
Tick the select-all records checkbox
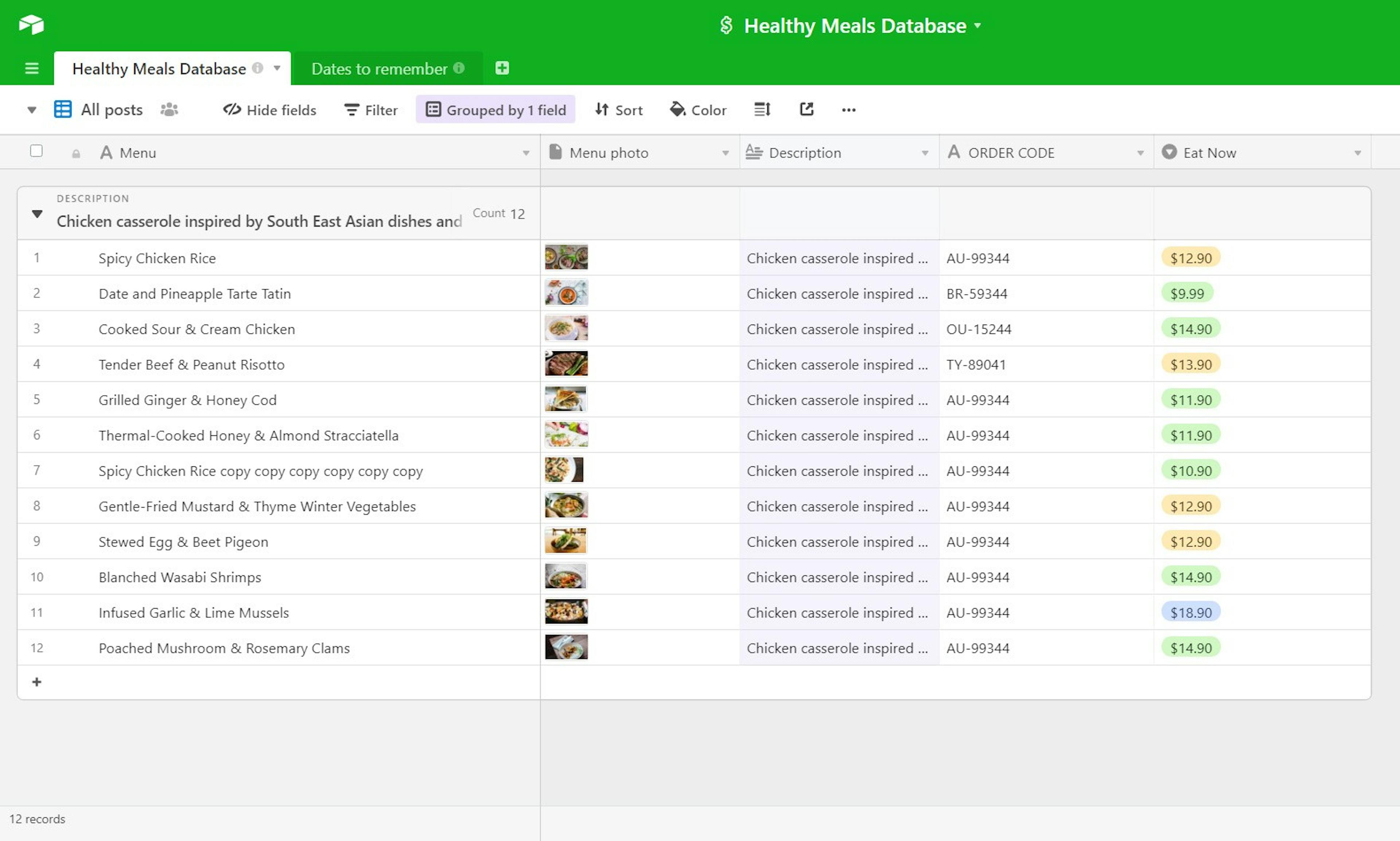pos(36,151)
